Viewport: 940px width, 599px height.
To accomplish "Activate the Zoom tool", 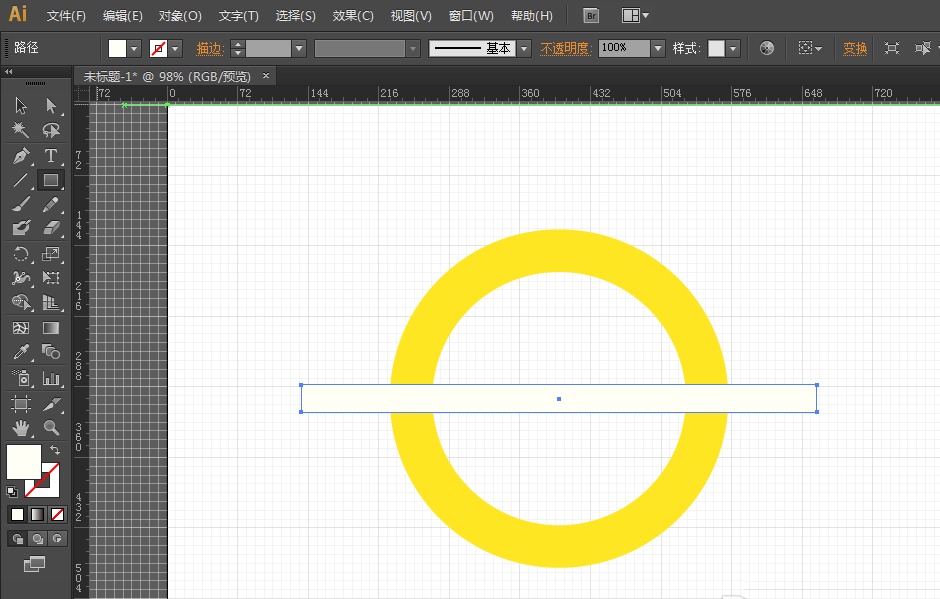I will (x=51, y=429).
